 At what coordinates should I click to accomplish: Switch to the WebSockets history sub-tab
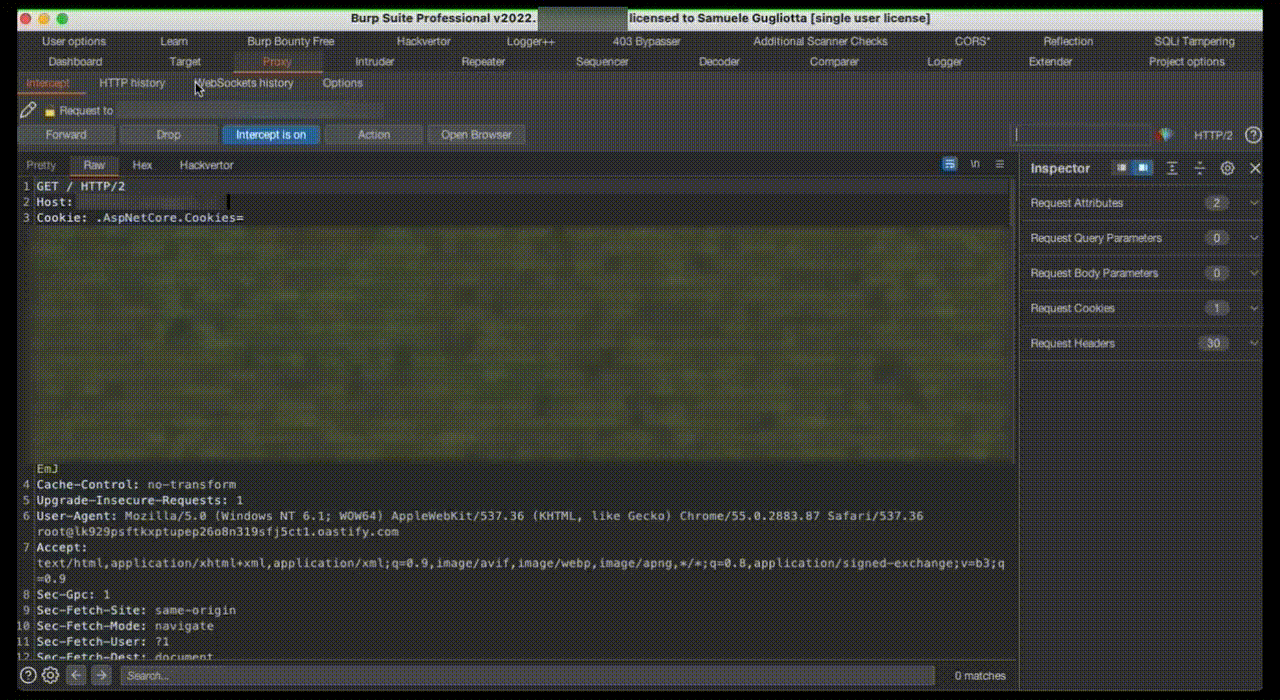coord(245,83)
